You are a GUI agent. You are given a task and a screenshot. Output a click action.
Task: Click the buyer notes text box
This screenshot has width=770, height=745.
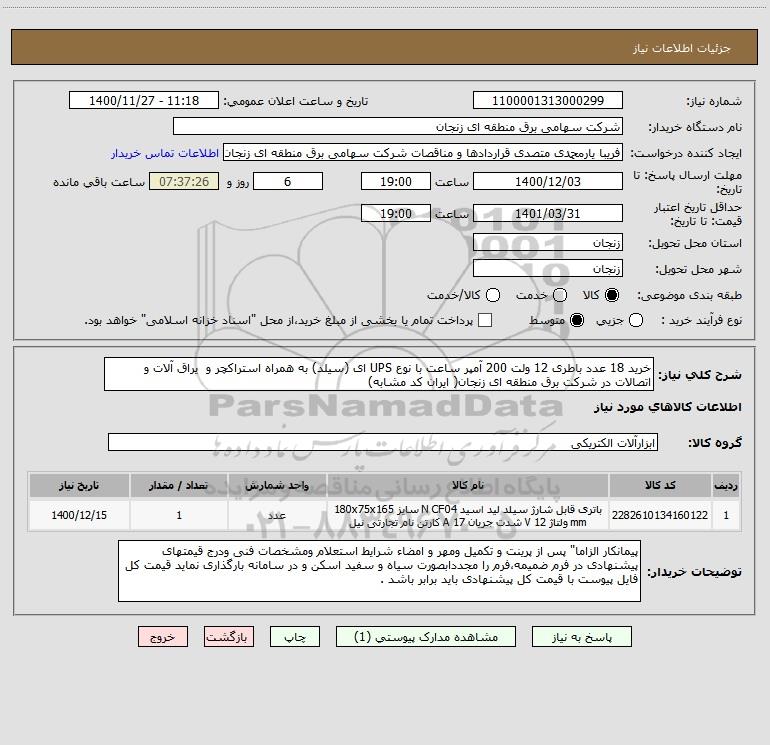(379, 571)
